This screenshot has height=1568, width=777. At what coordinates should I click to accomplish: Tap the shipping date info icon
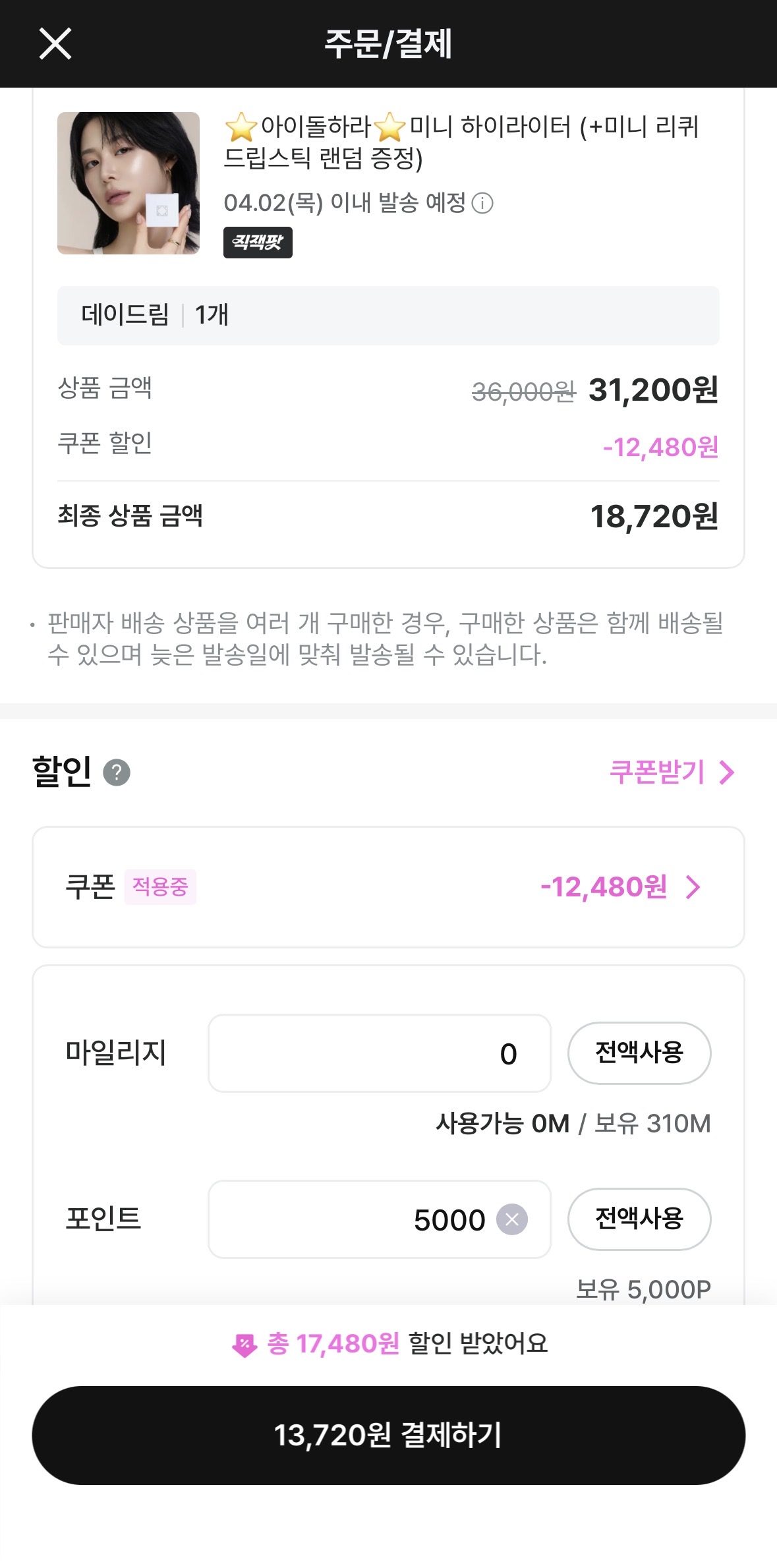click(x=482, y=203)
